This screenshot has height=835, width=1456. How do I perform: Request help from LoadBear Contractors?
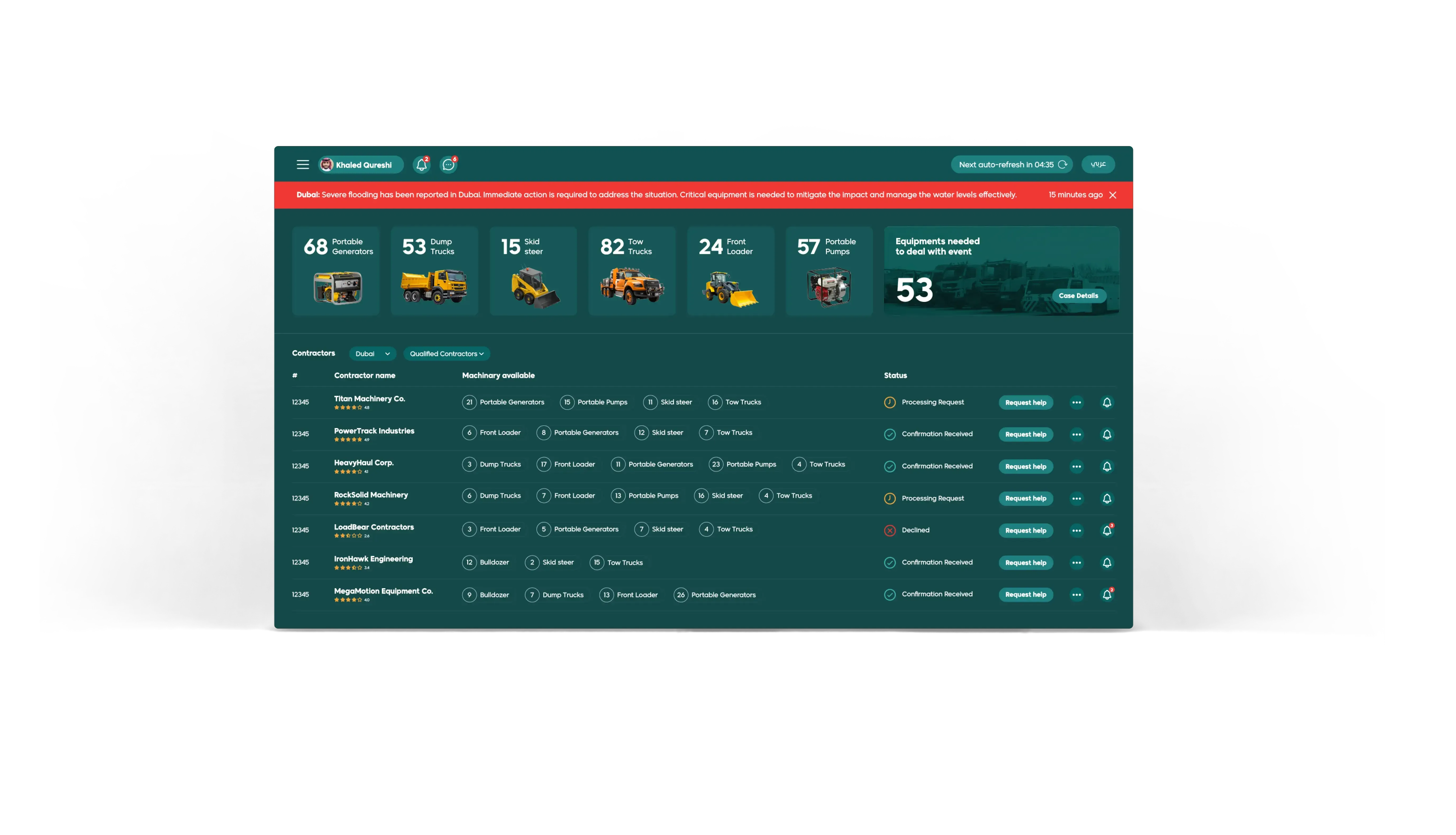pyautogui.click(x=1026, y=530)
